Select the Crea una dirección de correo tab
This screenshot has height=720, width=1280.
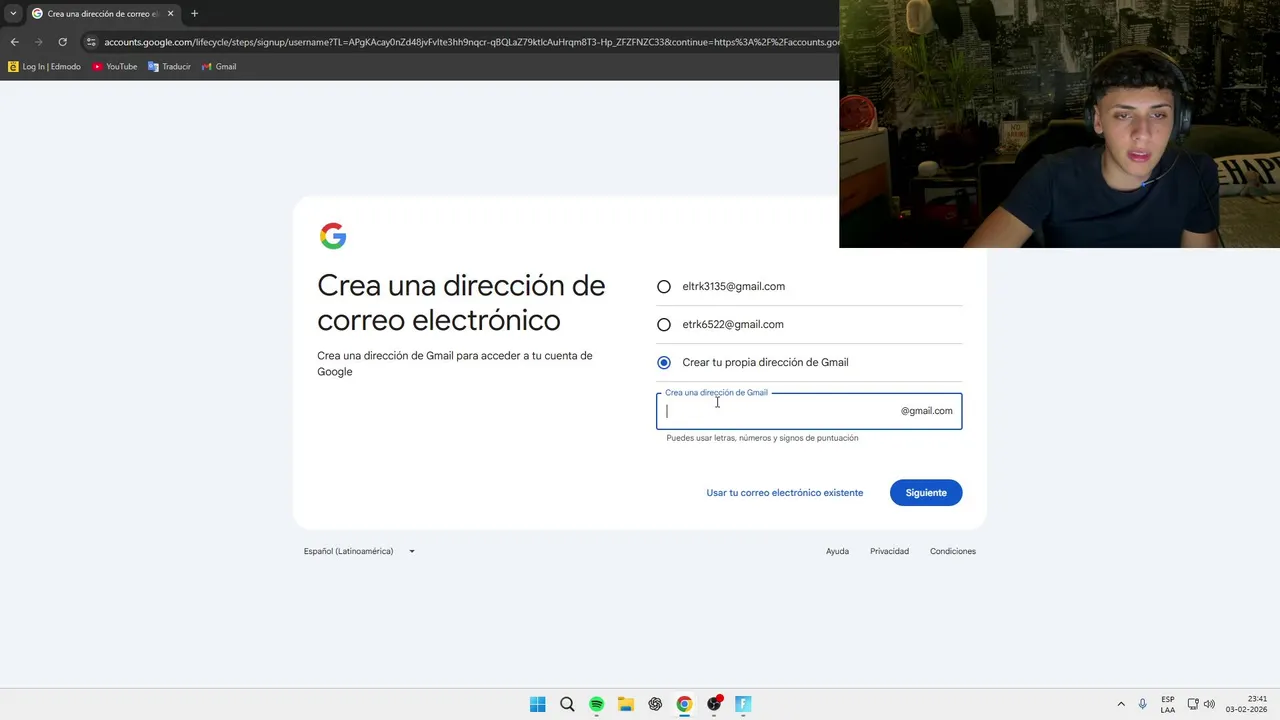tap(102, 14)
